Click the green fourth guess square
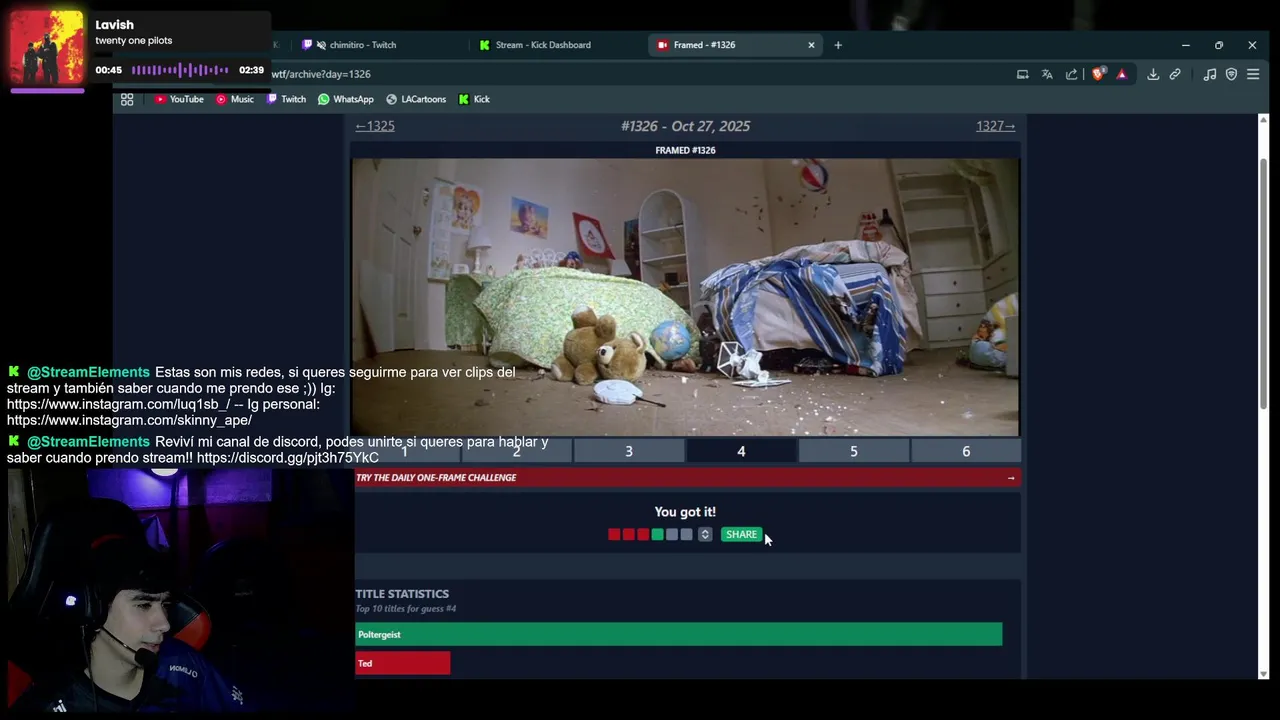 tap(657, 535)
